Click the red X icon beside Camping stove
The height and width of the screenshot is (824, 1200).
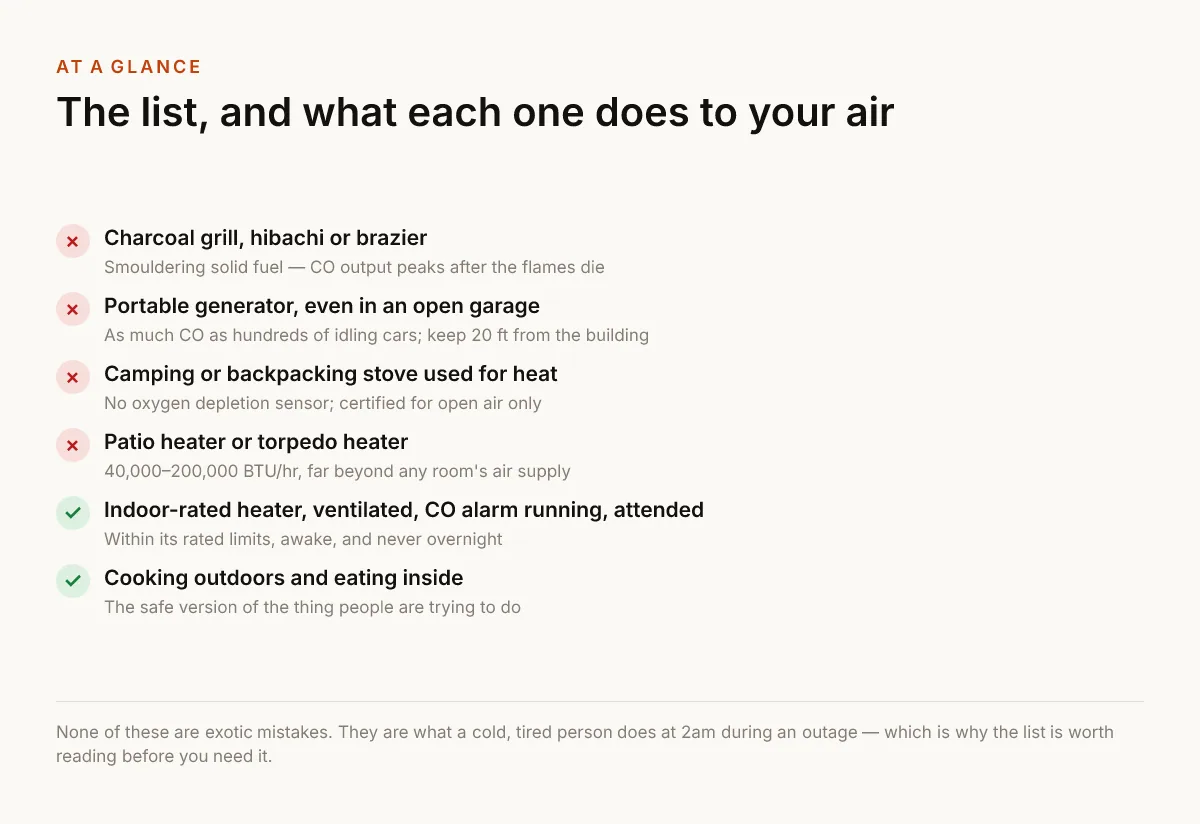pyautogui.click(x=73, y=378)
